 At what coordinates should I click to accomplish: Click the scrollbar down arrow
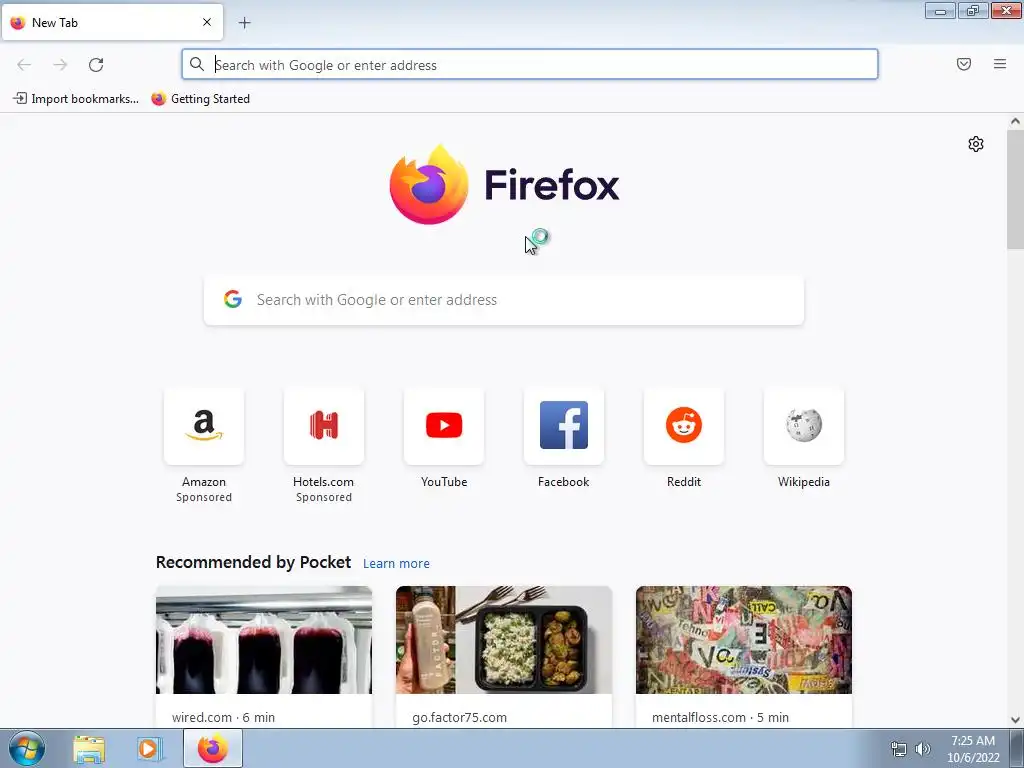[x=1015, y=720]
